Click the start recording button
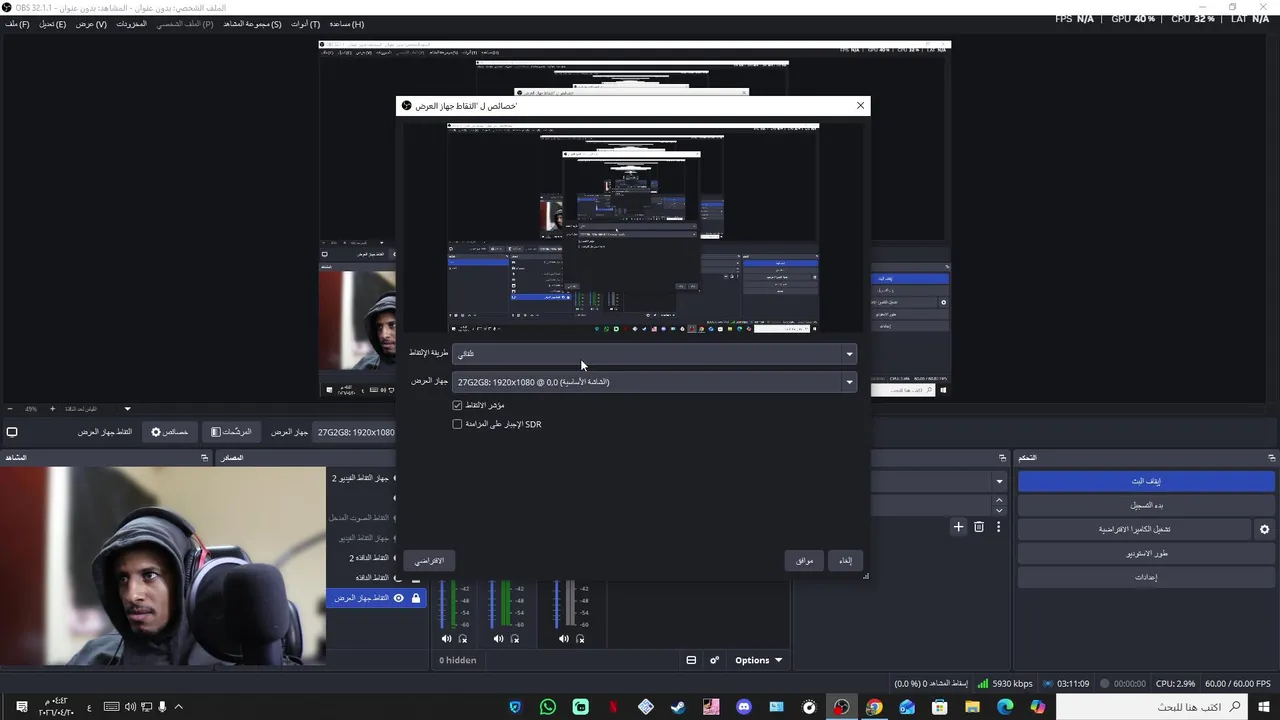1280x720 pixels. pyautogui.click(x=1146, y=505)
